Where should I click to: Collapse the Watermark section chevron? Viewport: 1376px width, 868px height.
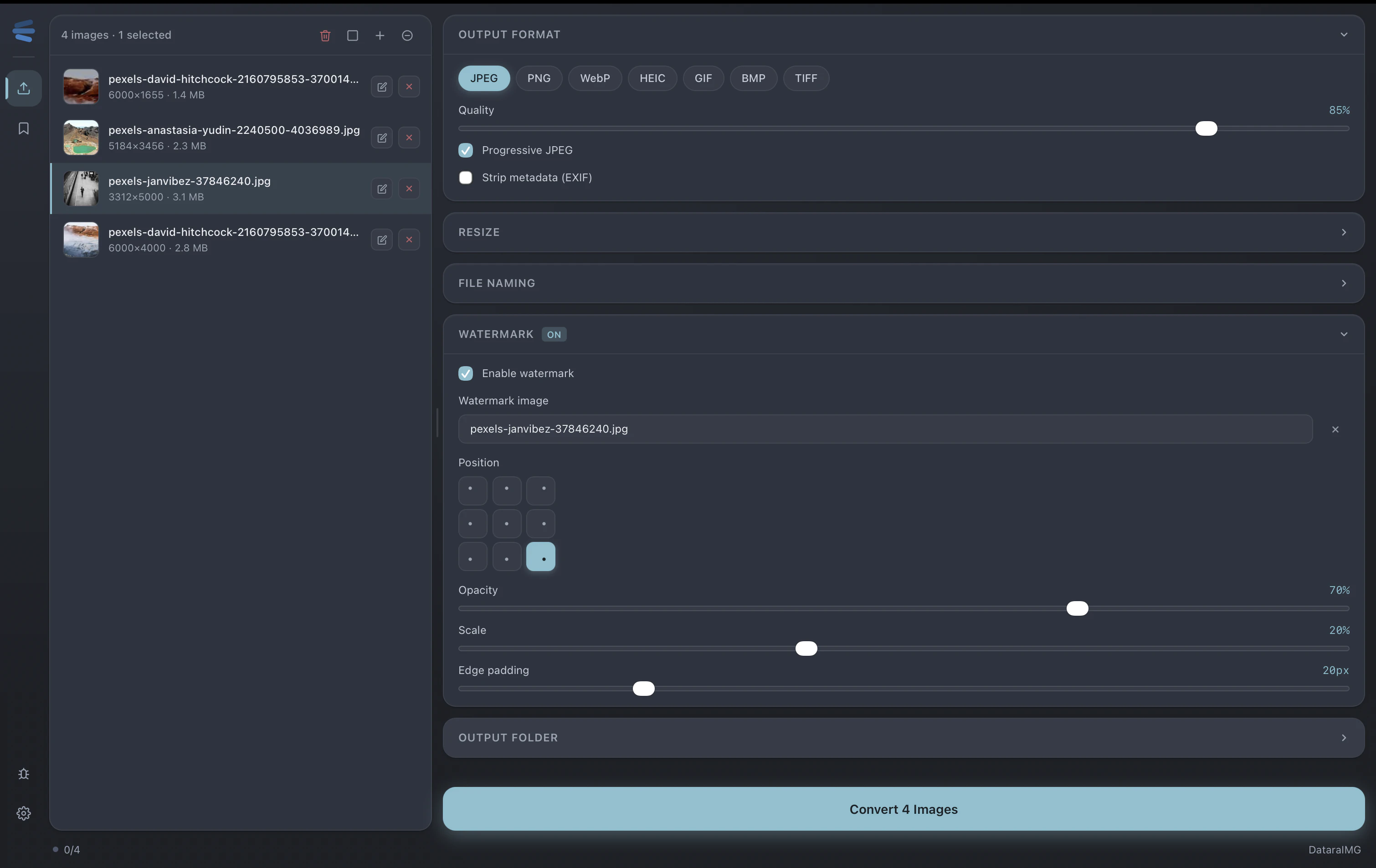(x=1344, y=334)
